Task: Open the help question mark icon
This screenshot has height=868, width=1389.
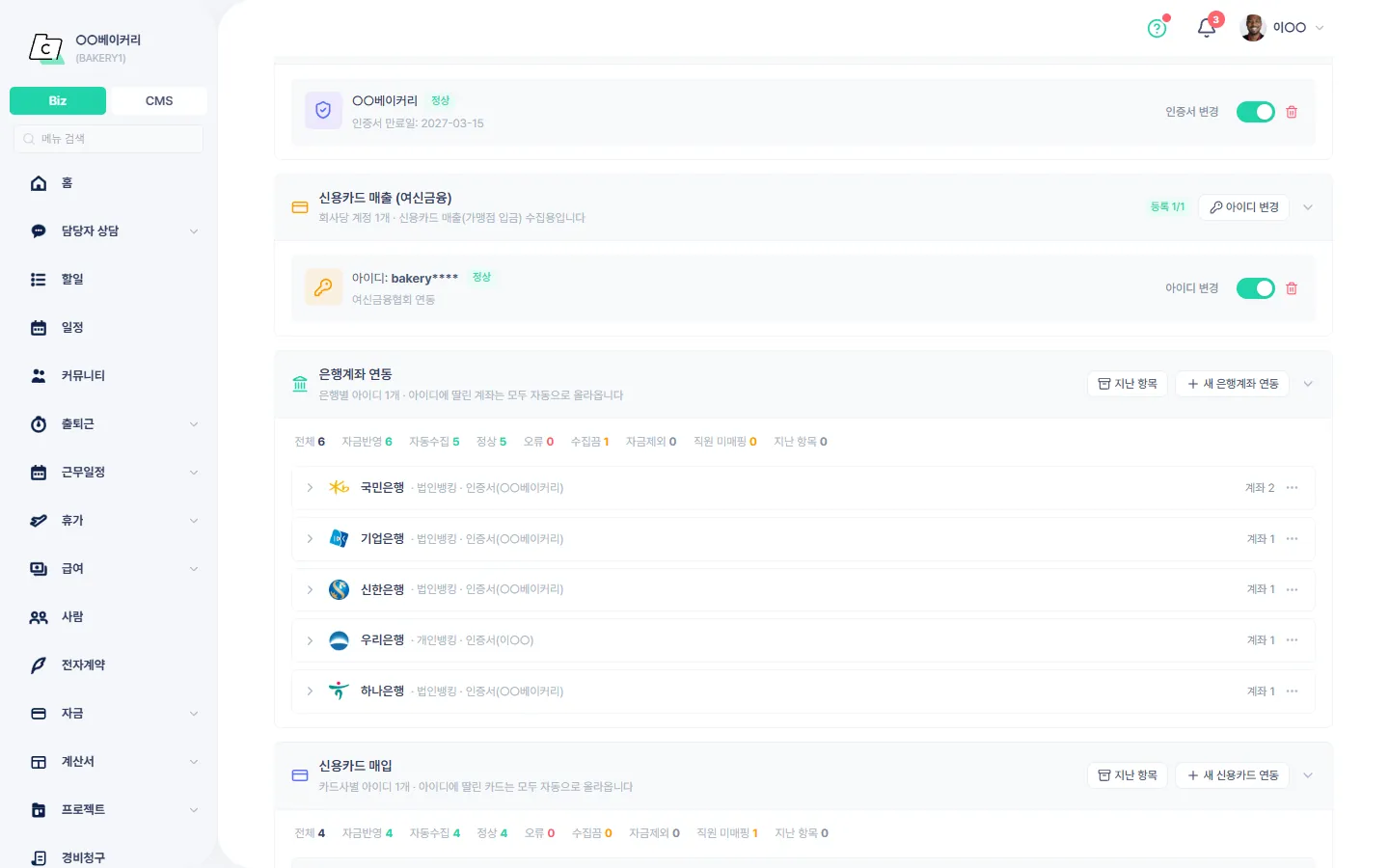Action: [1157, 28]
